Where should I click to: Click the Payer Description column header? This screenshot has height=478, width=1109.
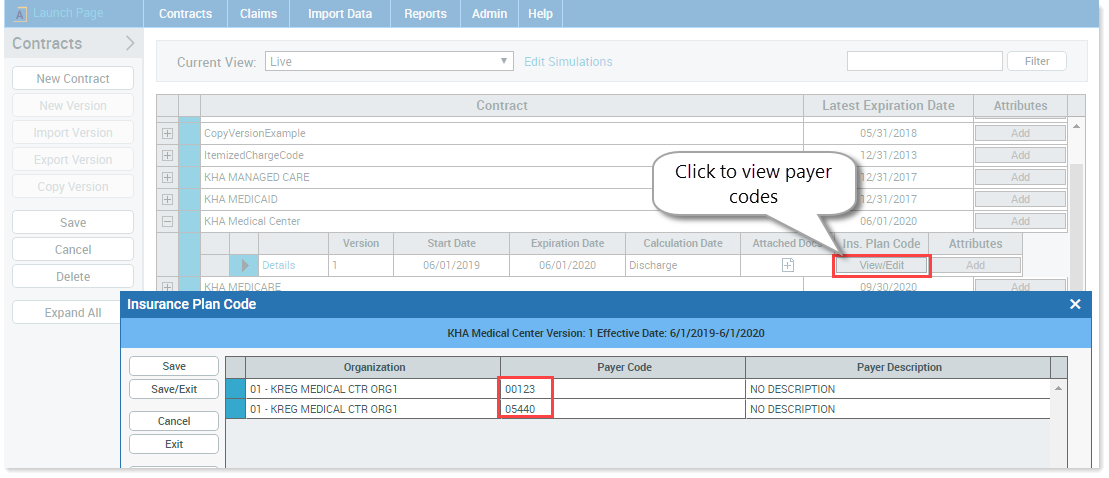[899, 367]
